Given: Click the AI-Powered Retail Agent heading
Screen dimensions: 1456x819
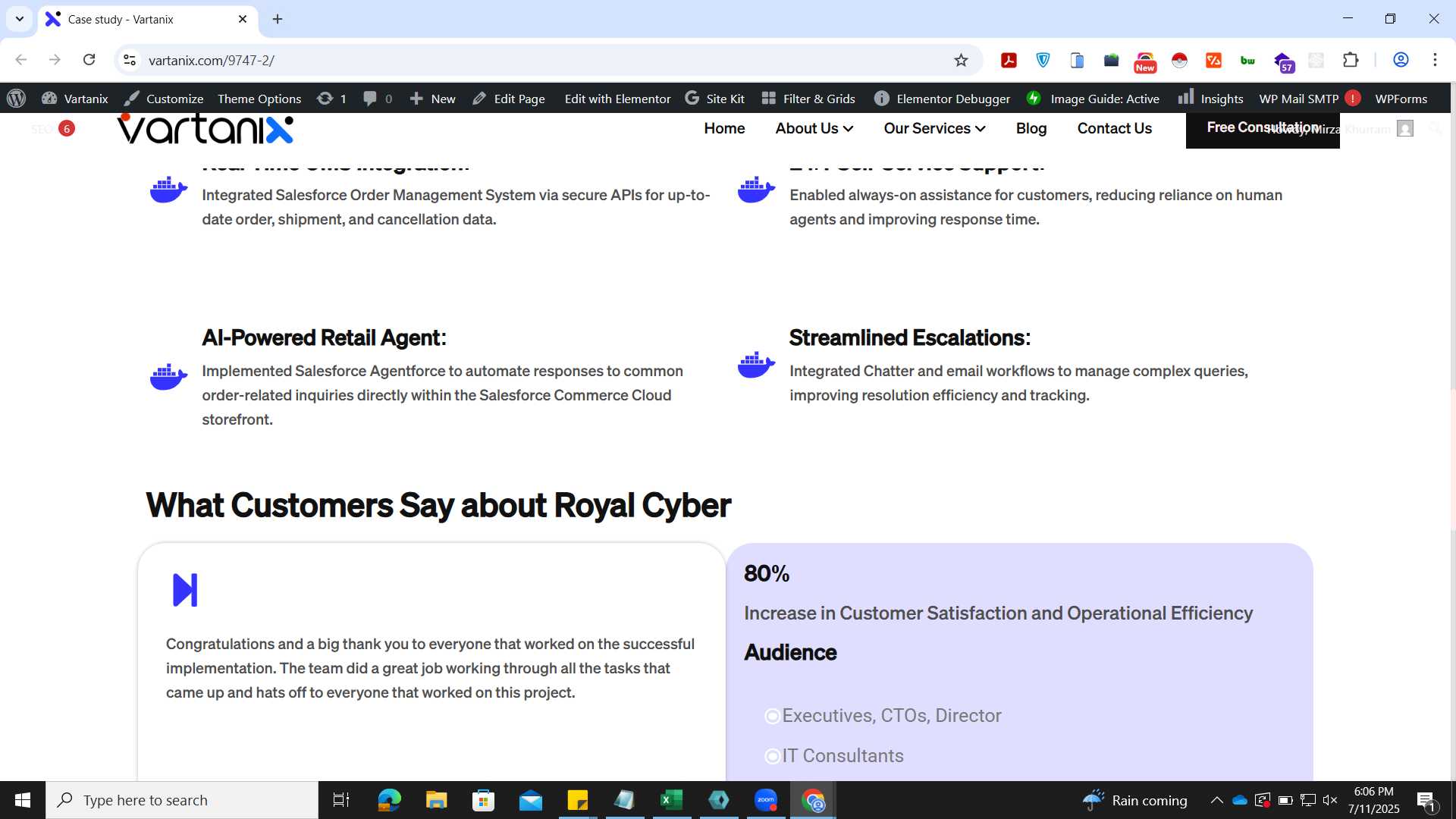Looking at the screenshot, I should click(x=324, y=337).
